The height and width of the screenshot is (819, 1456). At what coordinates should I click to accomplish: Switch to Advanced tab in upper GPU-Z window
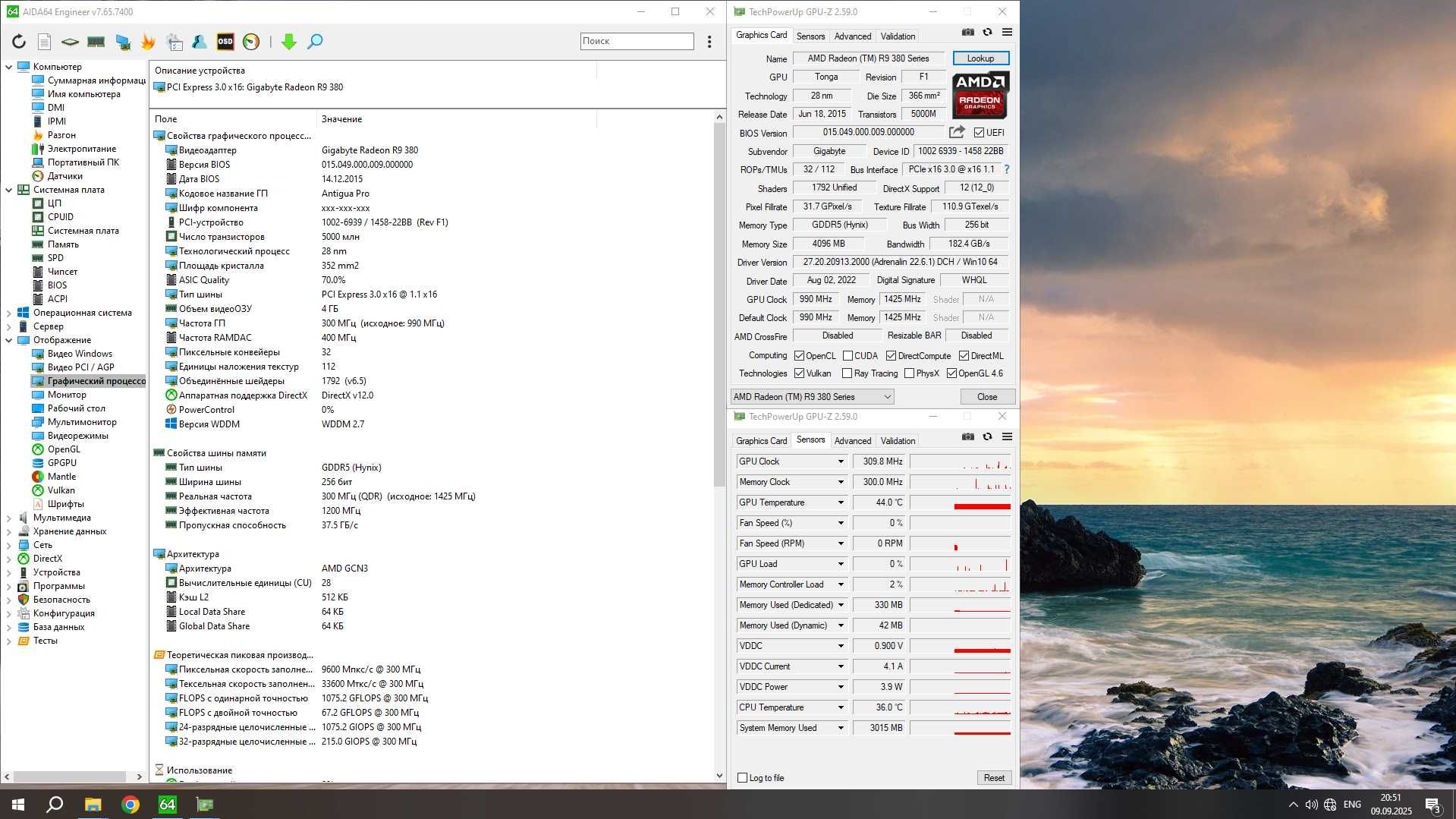[x=852, y=36]
